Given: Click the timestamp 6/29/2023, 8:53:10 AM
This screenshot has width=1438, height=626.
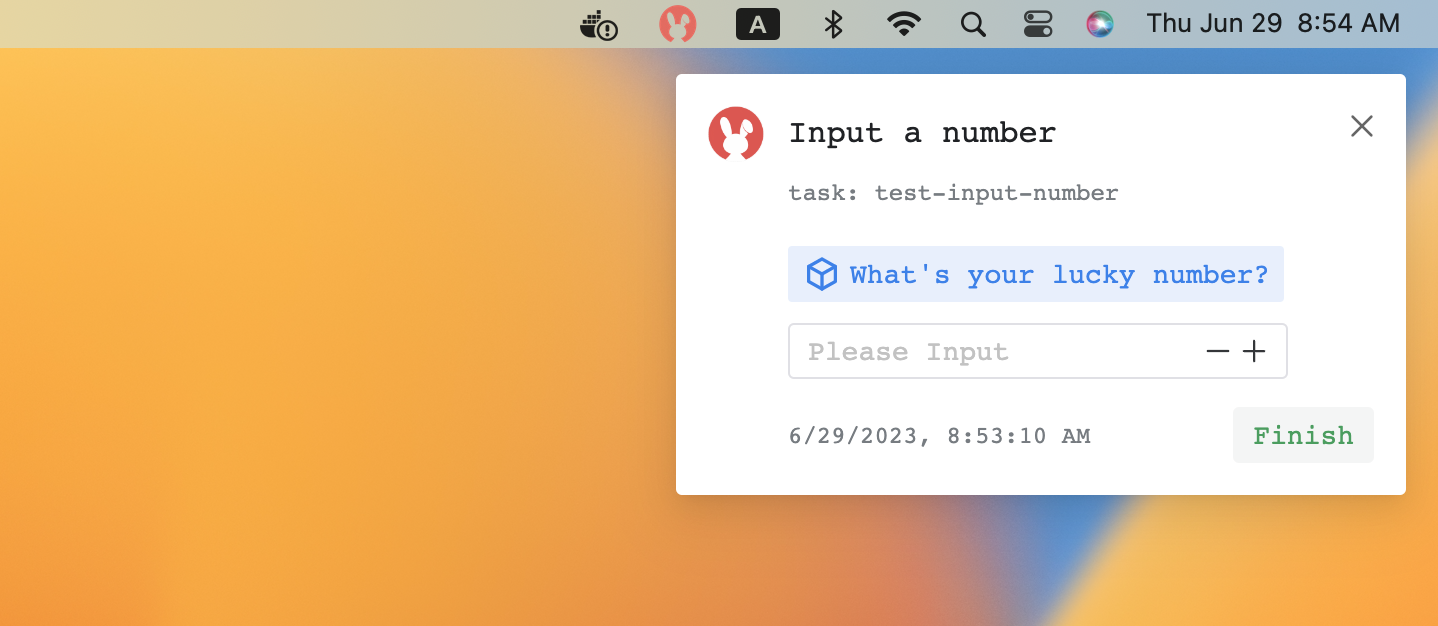Looking at the screenshot, I should 939,436.
